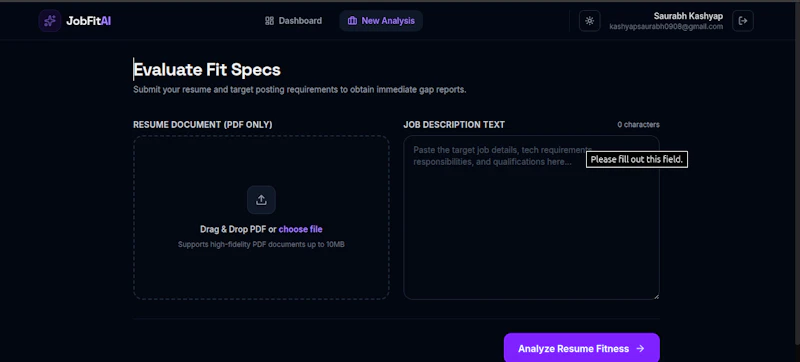Image resolution: width=800 pixels, height=362 pixels.
Task: Click the Analyze Resume Fitness button
Action: pos(582,348)
